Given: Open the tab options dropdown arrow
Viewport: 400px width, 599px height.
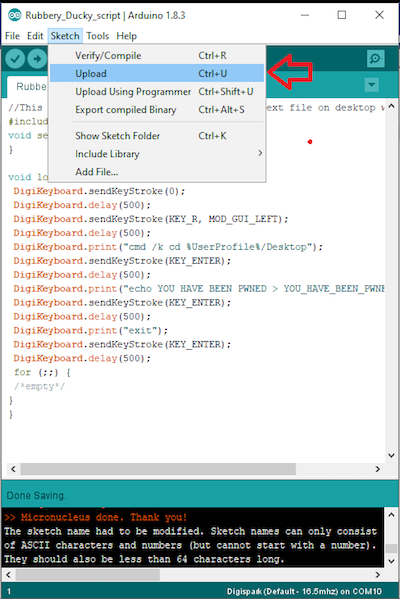Looking at the screenshot, I should point(372,84).
